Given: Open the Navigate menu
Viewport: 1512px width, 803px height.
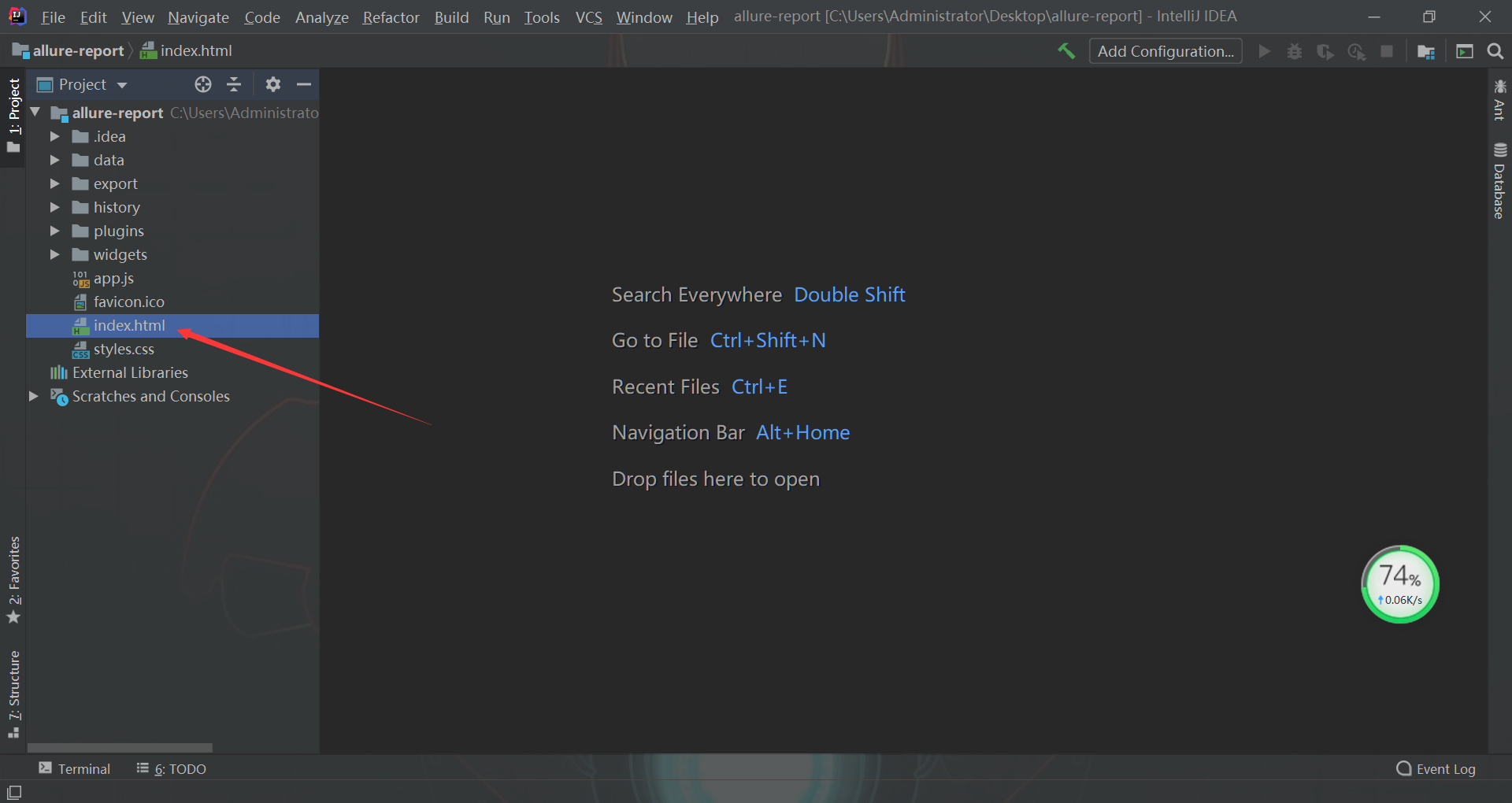Looking at the screenshot, I should point(198,17).
